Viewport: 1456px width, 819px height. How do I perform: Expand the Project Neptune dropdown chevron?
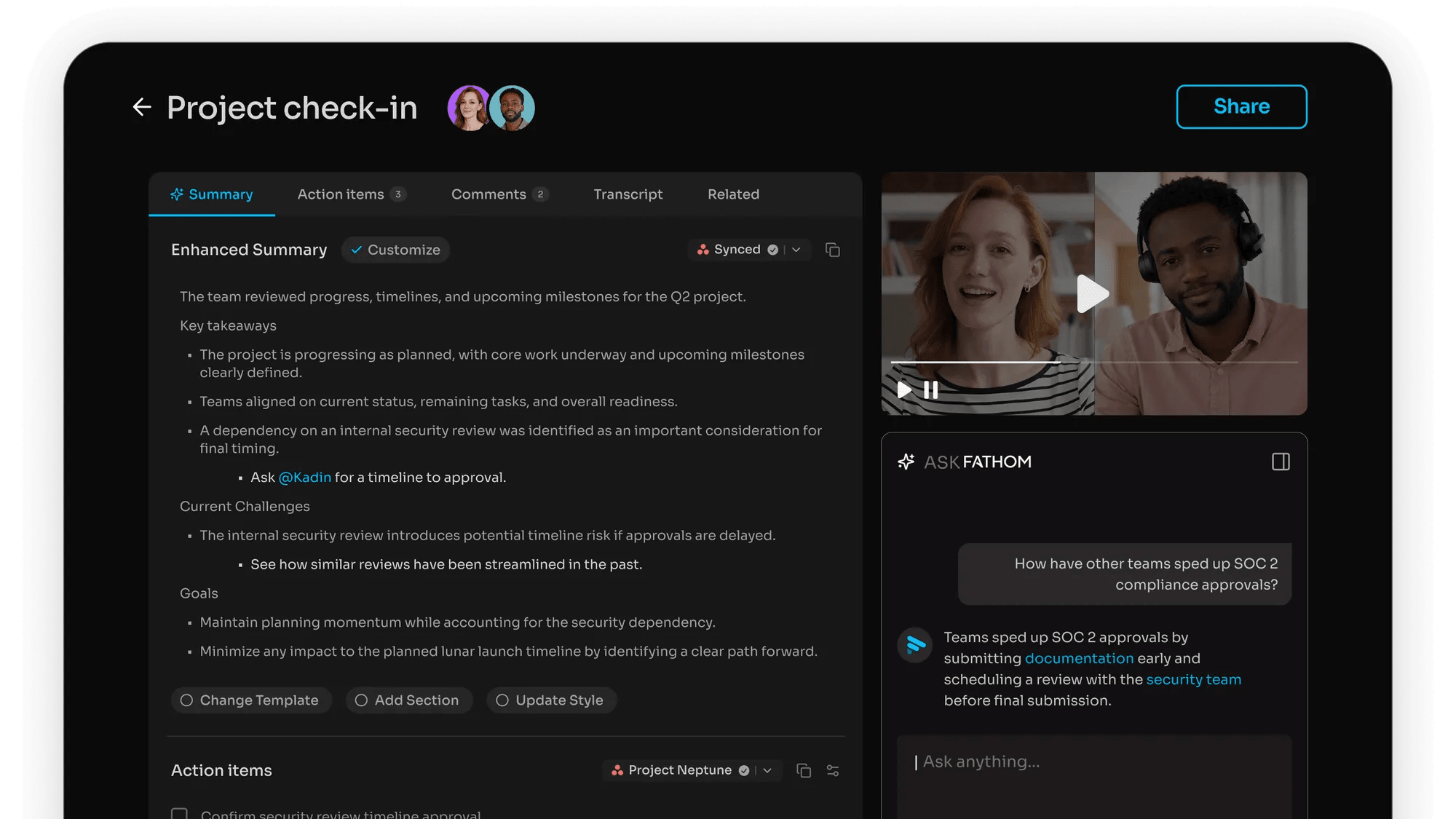point(767,770)
